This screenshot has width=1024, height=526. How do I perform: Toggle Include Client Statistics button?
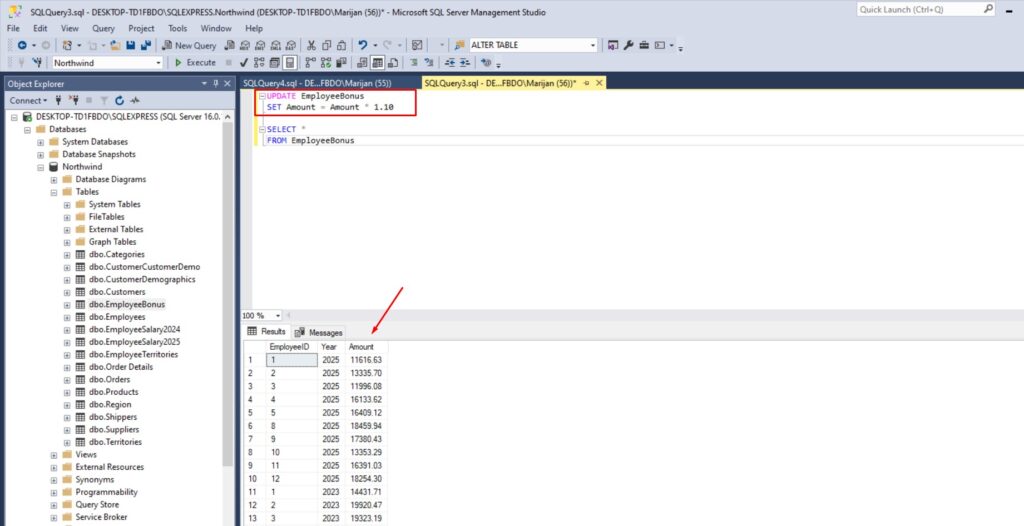click(341, 63)
